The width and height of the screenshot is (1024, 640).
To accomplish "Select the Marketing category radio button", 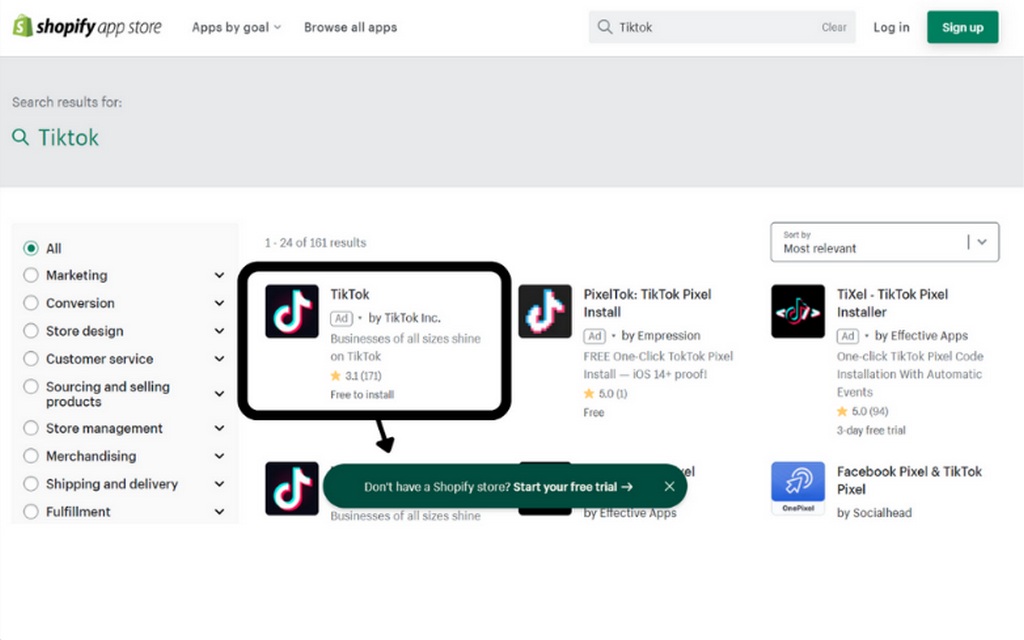I will [31, 275].
